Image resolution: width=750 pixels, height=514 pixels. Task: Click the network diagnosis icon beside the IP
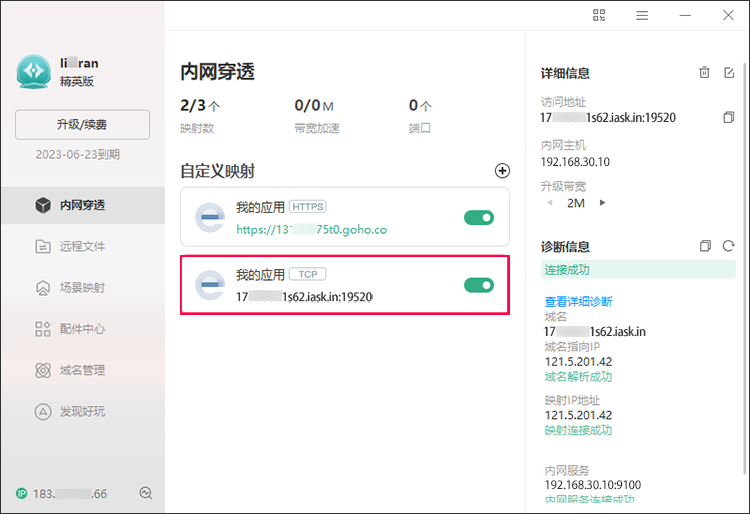point(146,493)
